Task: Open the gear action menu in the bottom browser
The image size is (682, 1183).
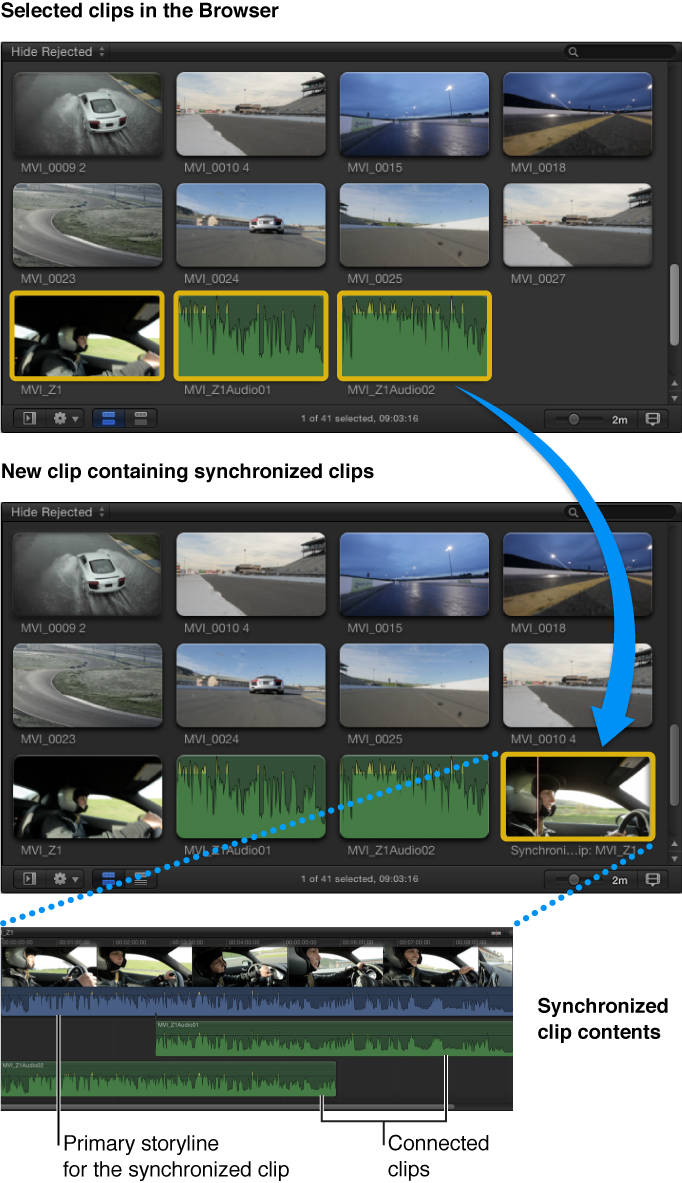Action: click(65, 879)
